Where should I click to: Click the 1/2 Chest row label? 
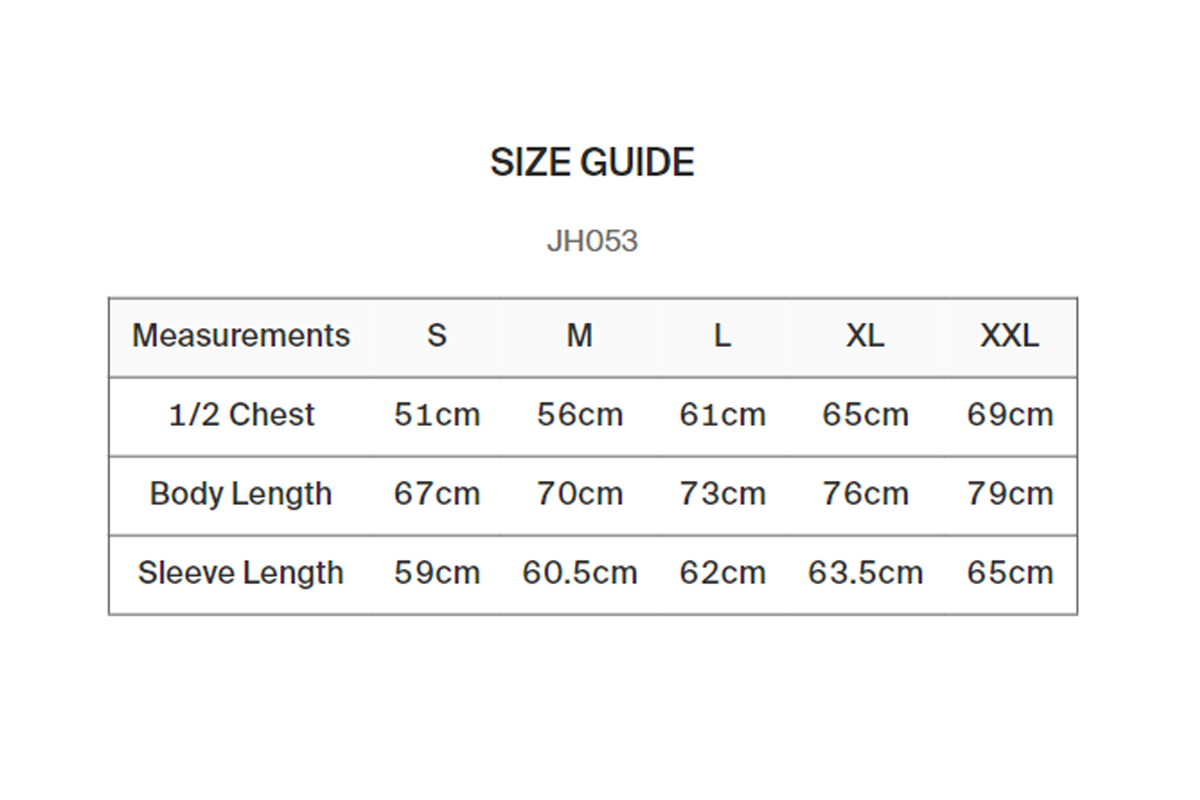[241, 414]
